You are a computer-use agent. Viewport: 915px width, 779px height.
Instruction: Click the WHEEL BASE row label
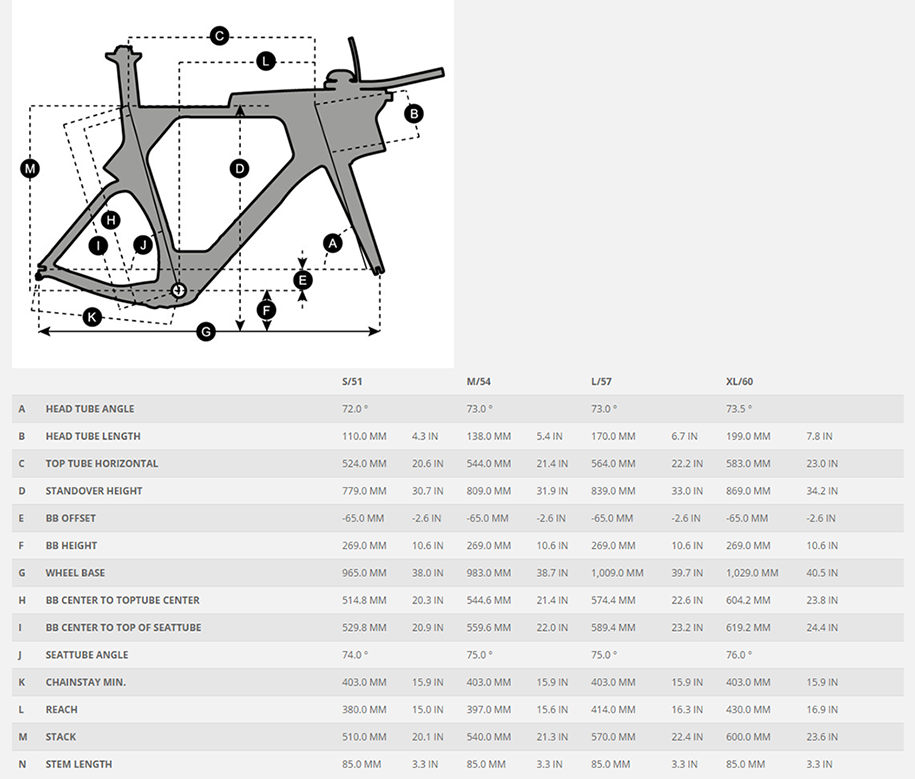coord(75,573)
